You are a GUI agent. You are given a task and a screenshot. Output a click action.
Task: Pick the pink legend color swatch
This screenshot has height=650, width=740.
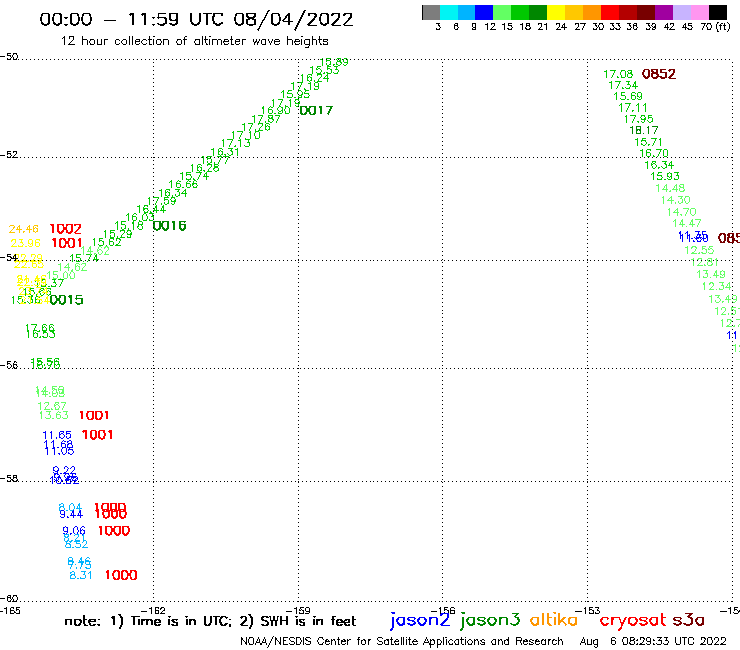(699, 12)
